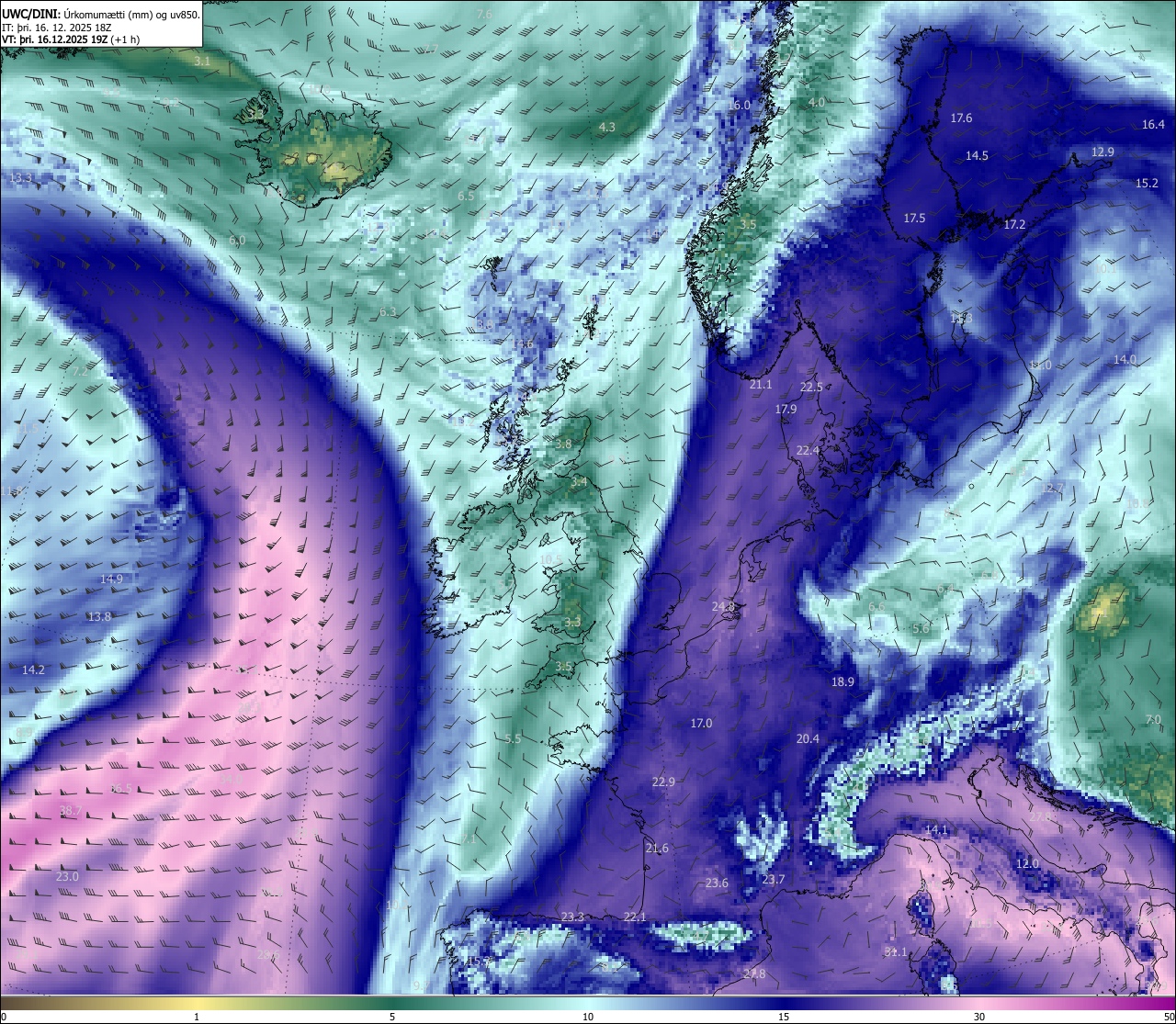
Task: Click the 3.8 value over Scotland
Action: click(x=564, y=444)
